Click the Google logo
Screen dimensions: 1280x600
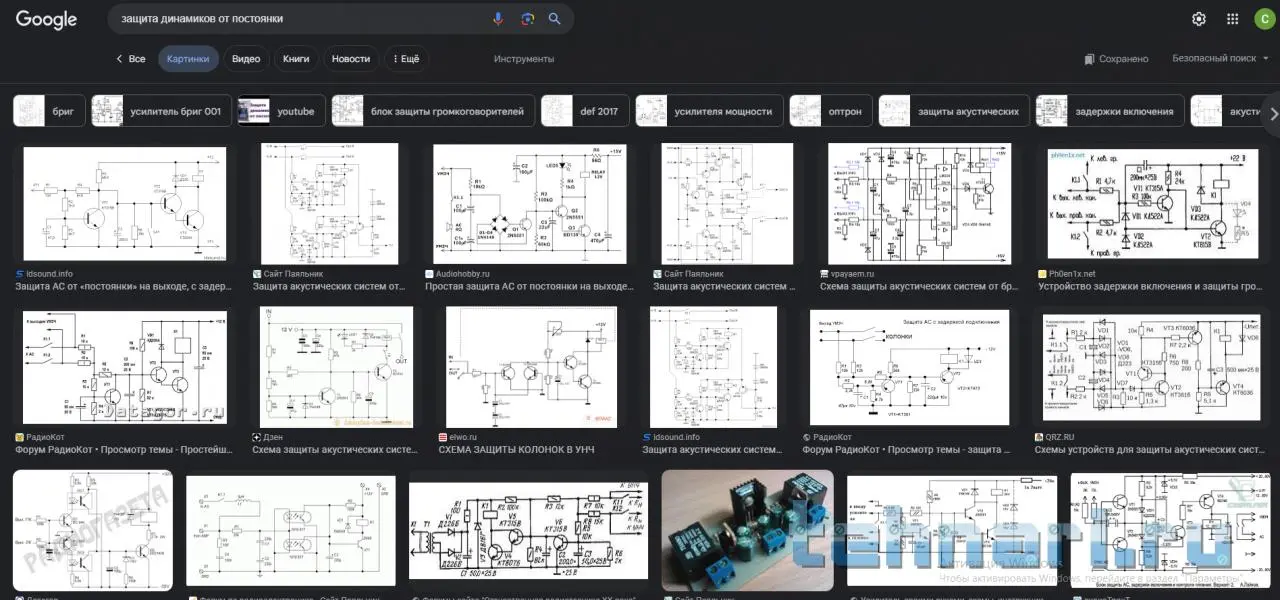pyautogui.click(x=46, y=19)
